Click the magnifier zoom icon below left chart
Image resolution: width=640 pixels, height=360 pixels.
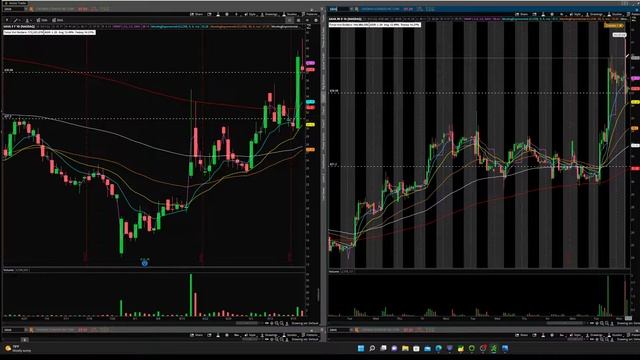(277, 323)
